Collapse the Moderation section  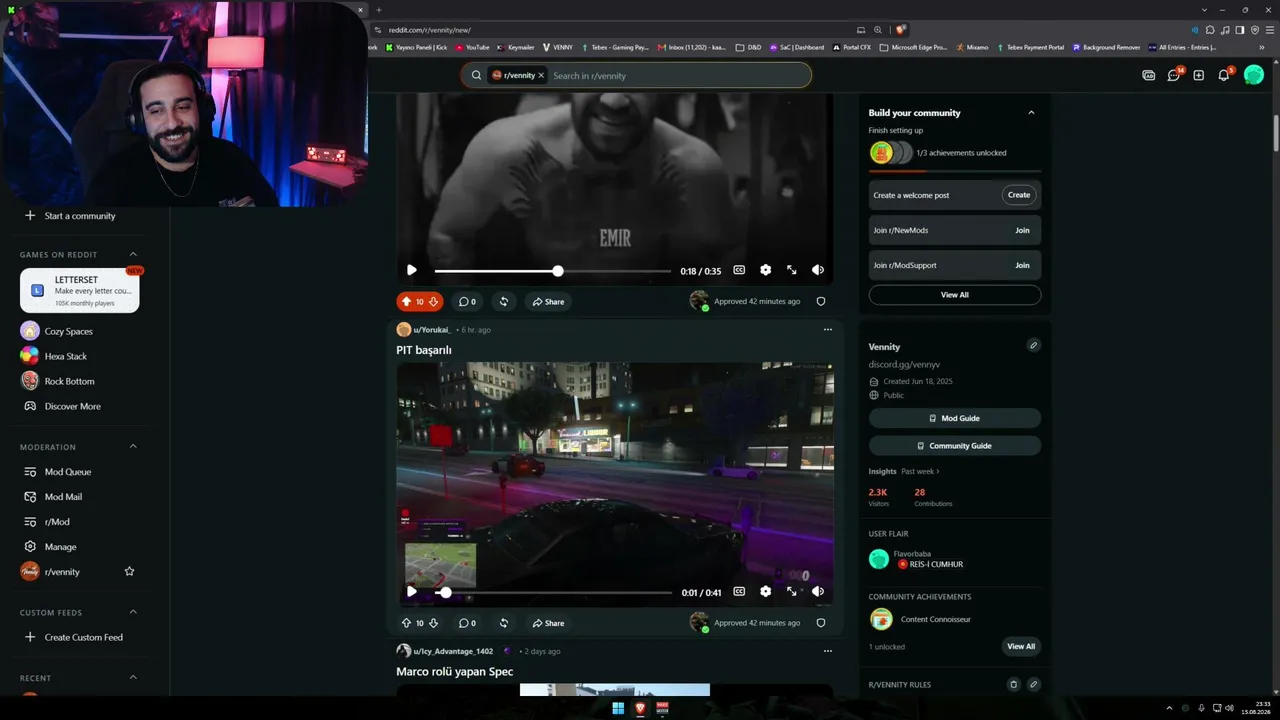point(133,446)
